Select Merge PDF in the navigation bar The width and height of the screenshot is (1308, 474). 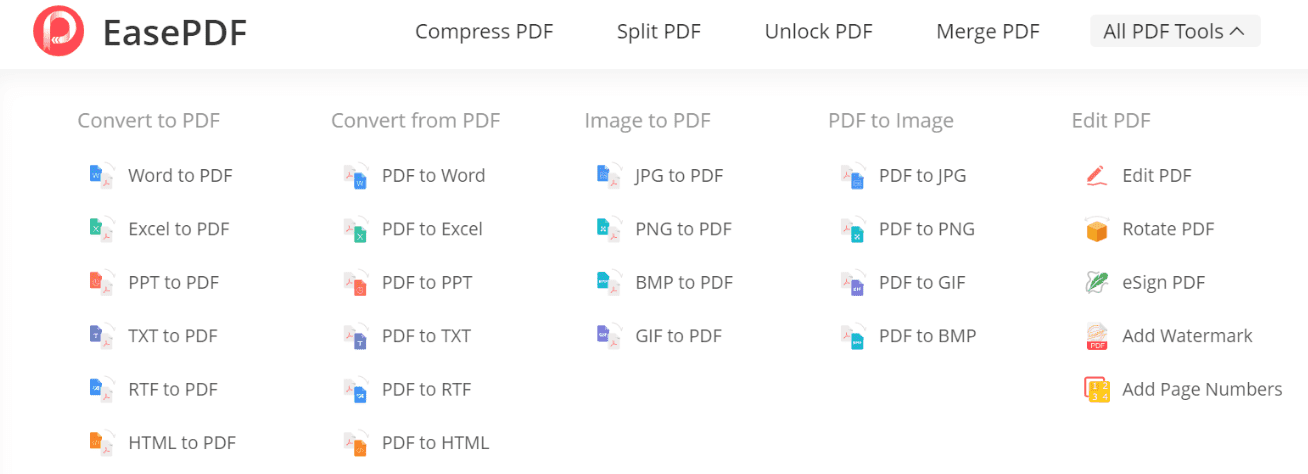[988, 32]
